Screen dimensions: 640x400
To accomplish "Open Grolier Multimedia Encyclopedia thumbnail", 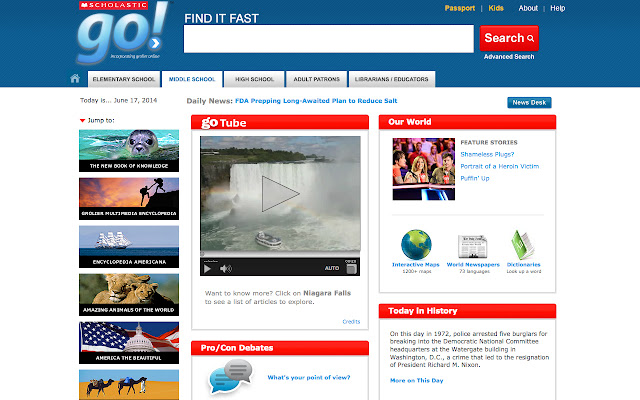I will click(129, 198).
